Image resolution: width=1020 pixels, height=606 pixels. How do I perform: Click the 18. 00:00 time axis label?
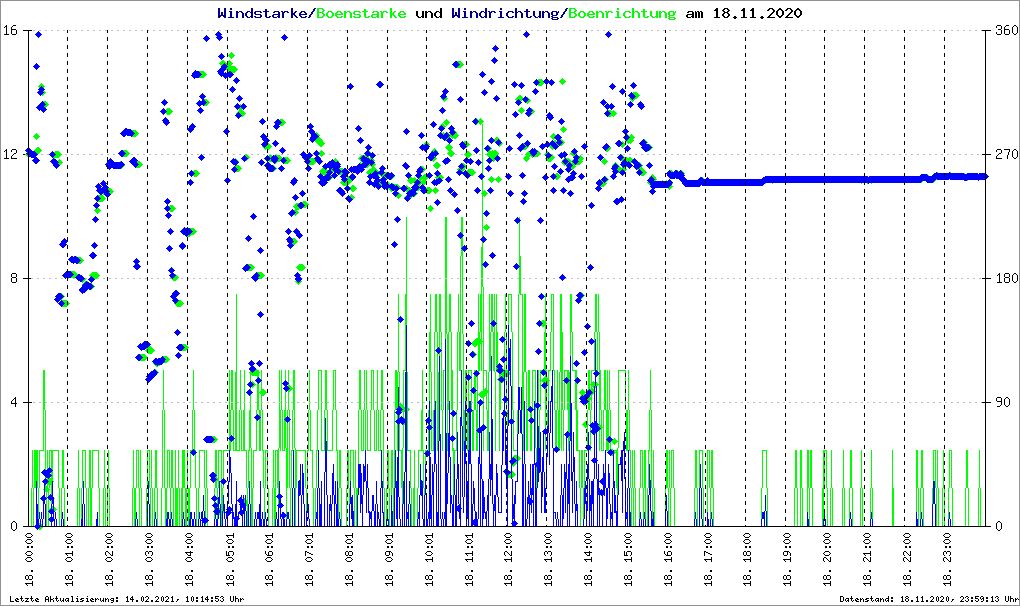29,562
